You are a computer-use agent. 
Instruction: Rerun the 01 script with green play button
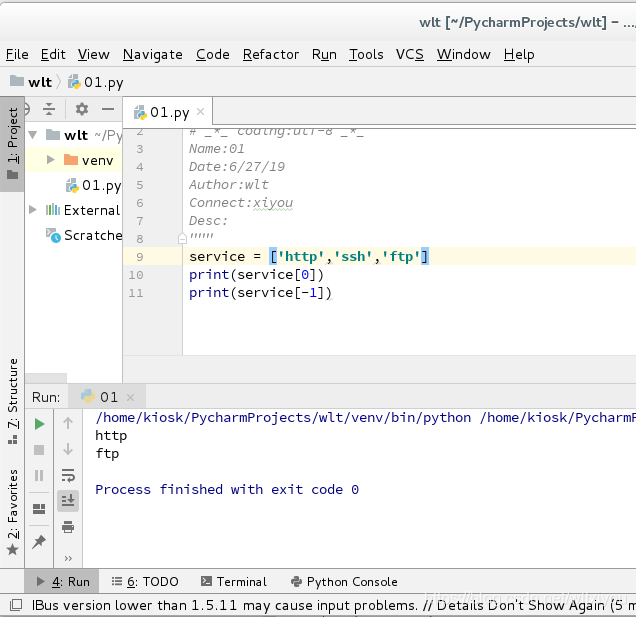pyautogui.click(x=39, y=424)
